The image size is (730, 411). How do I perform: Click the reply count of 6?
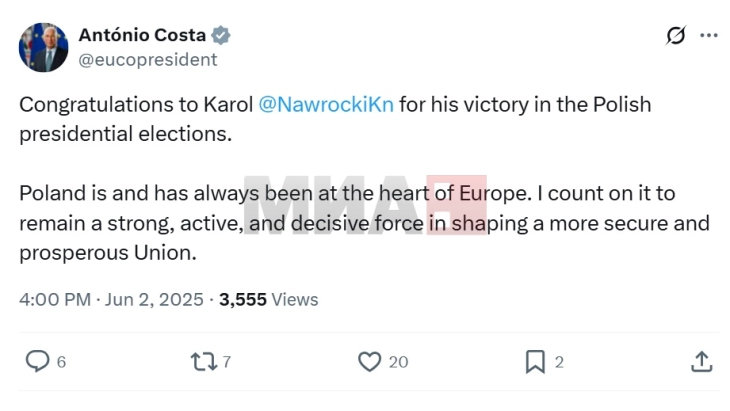(61, 363)
